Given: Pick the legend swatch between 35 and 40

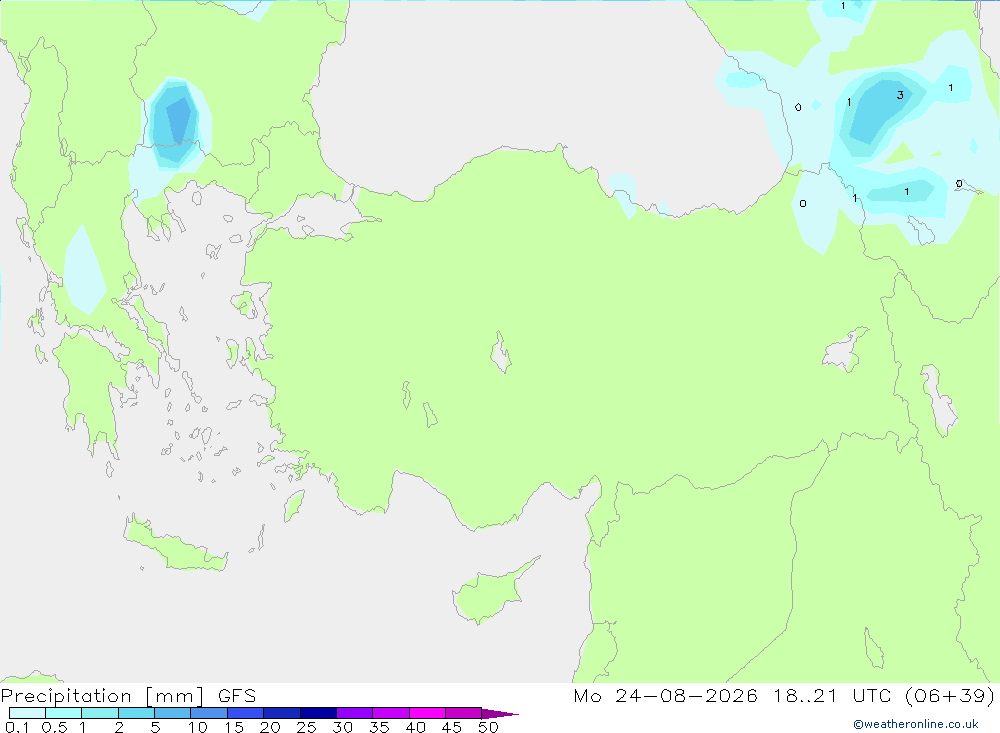Looking at the screenshot, I should pos(391,713).
